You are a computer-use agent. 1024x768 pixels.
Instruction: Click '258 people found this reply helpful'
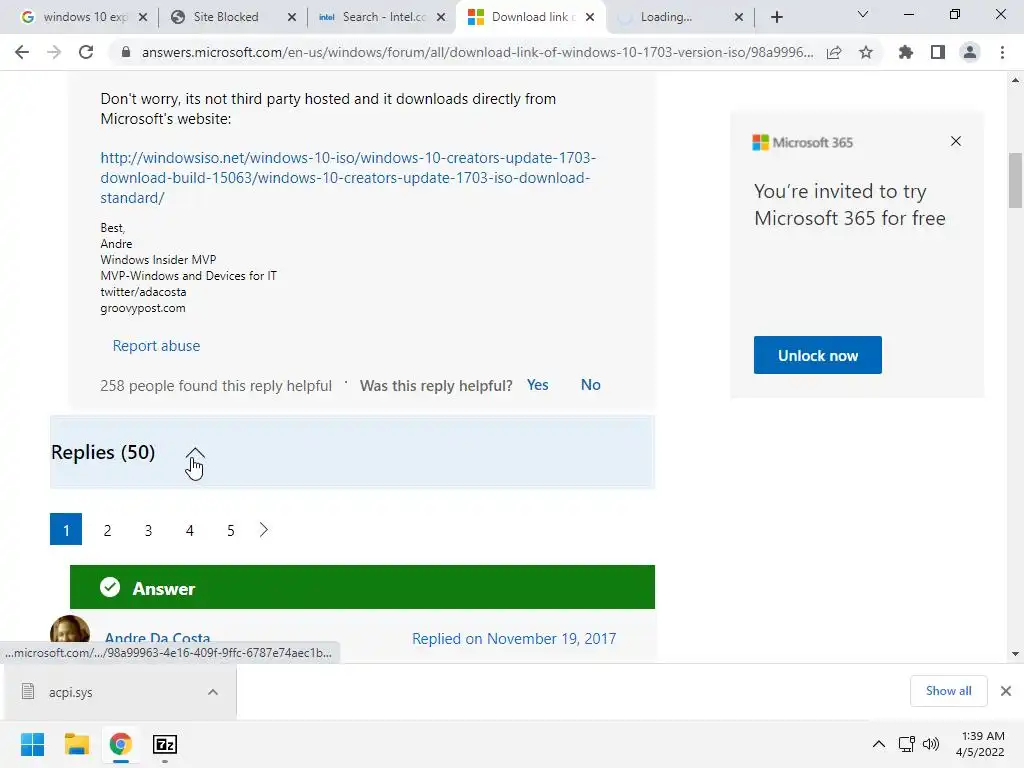(216, 386)
